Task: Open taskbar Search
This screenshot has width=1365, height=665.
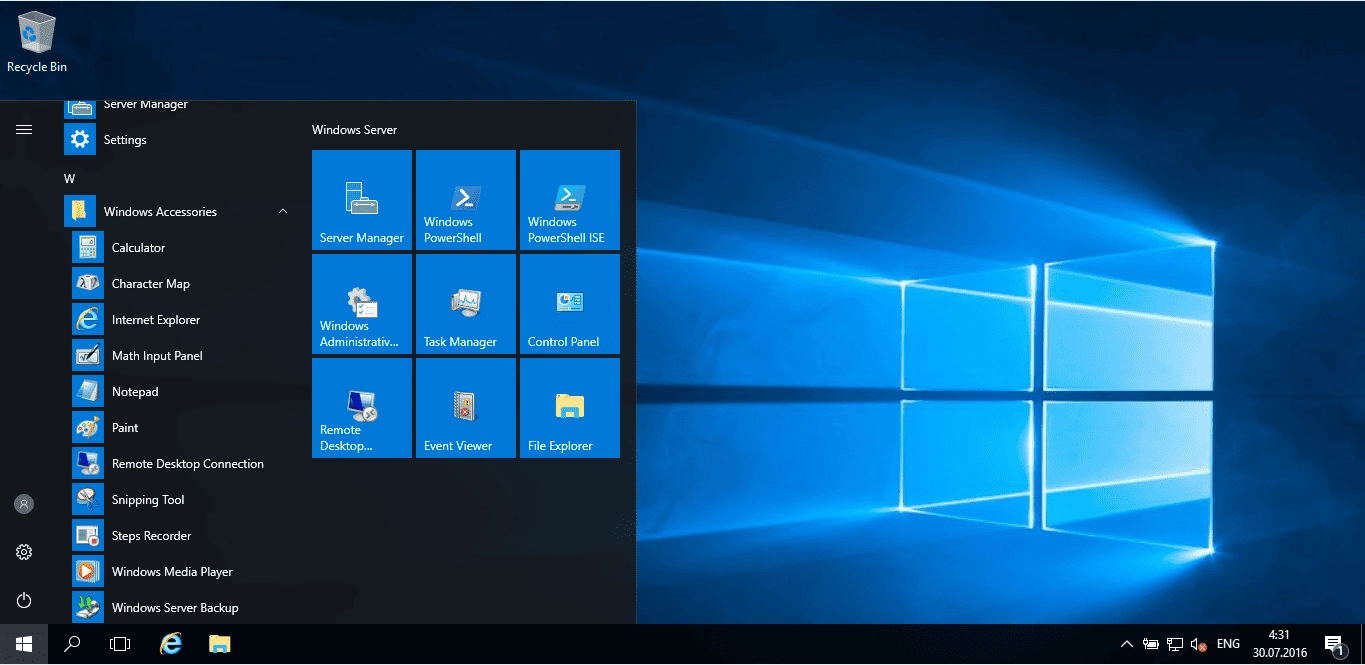Action: [x=72, y=644]
